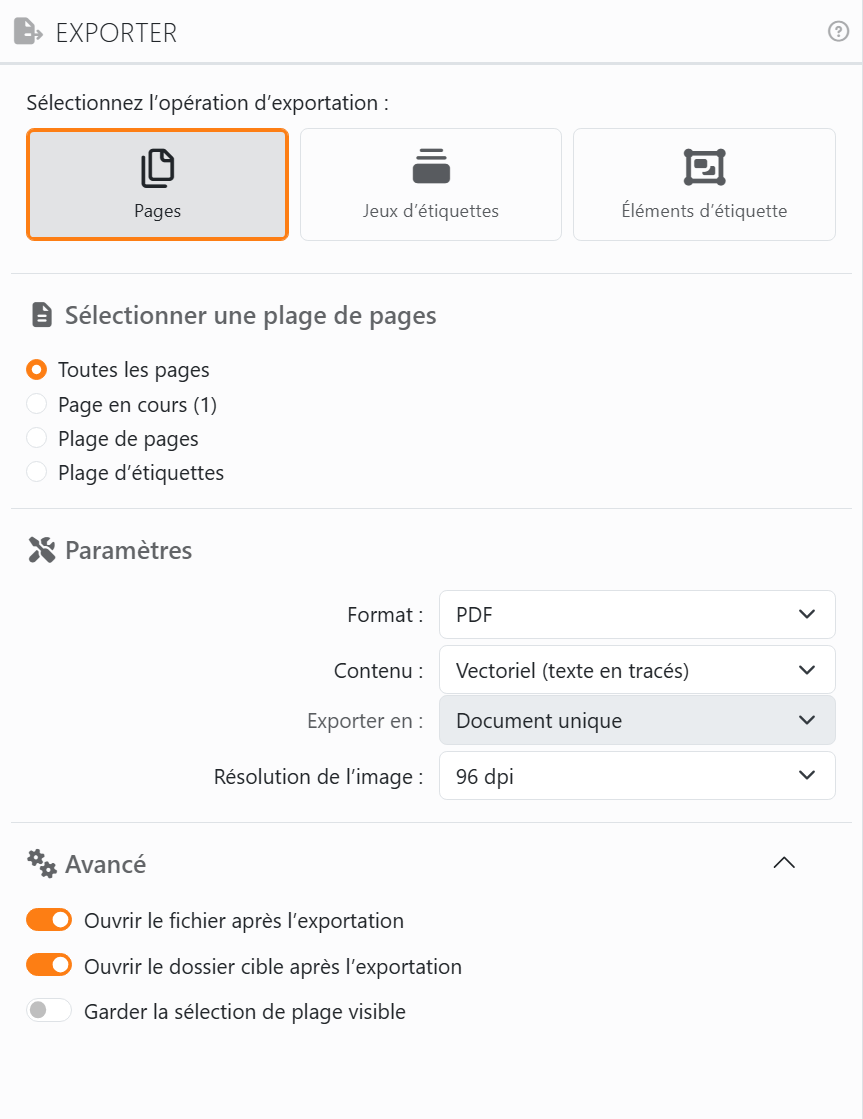Select the Jeux d'étiquettes export operation
This screenshot has height=1119, width=863.
point(430,184)
